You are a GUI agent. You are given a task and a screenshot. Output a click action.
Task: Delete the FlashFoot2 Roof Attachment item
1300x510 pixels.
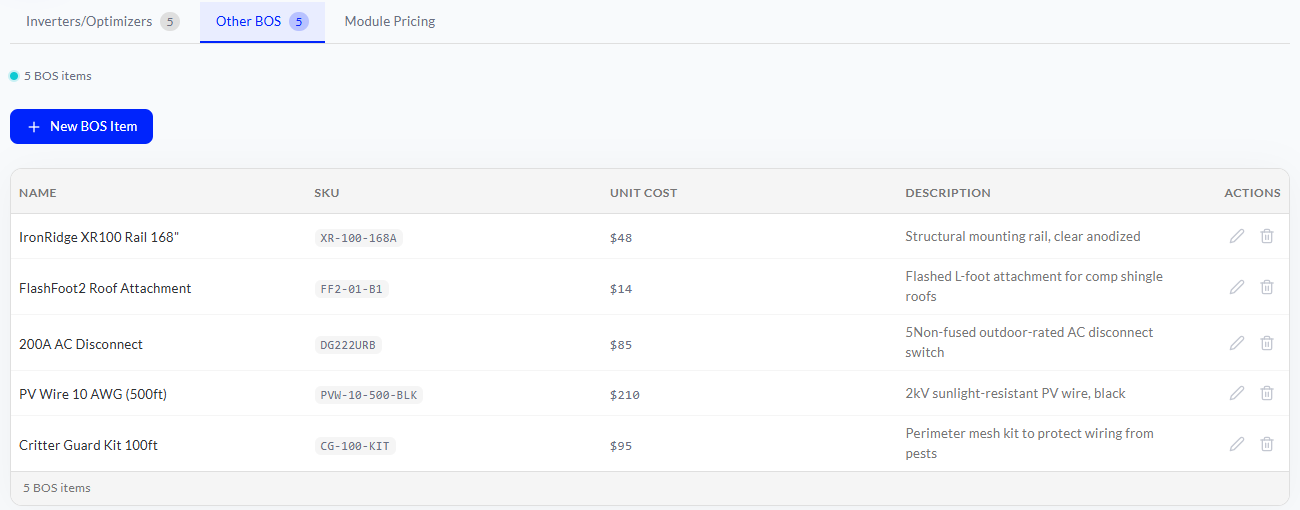[x=1267, y=287]
